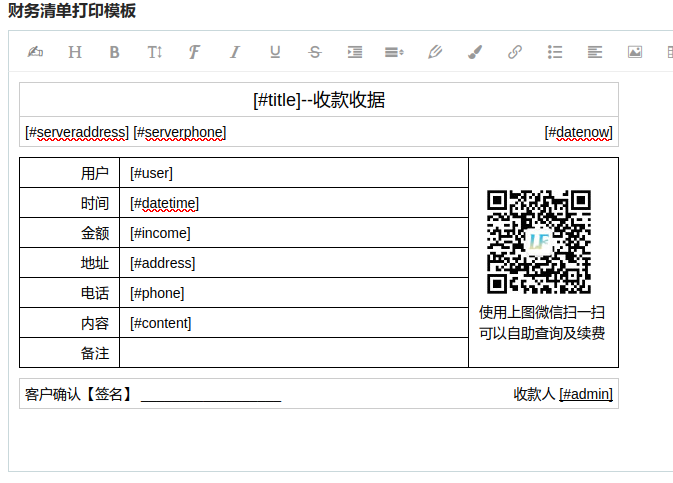Click the indent tool icon
Image resolution: width=673 pixels, height=483 pixels.
(355, 52)
